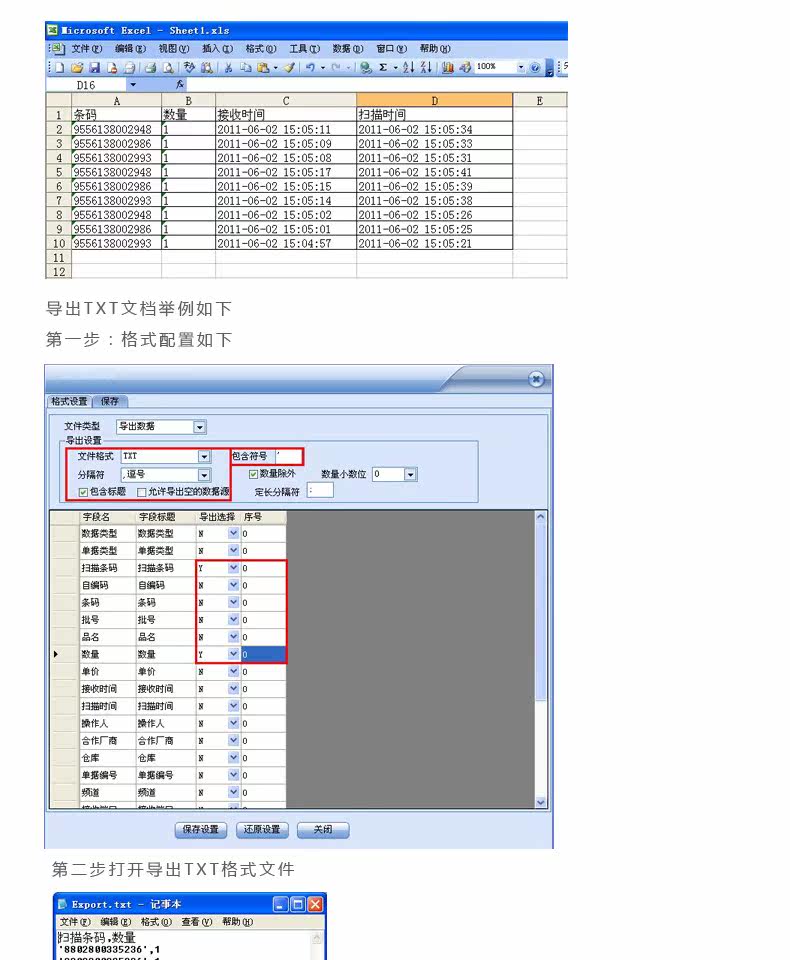
Task: Click the 关闭 button
Action: pos(323,830)
